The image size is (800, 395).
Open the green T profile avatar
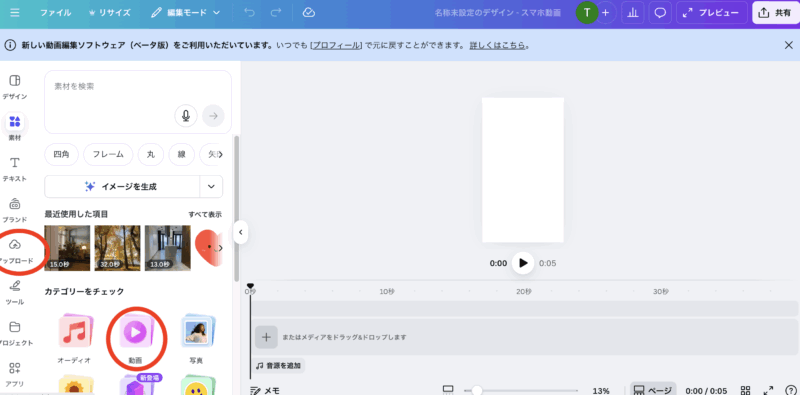(x=587, y=13)
